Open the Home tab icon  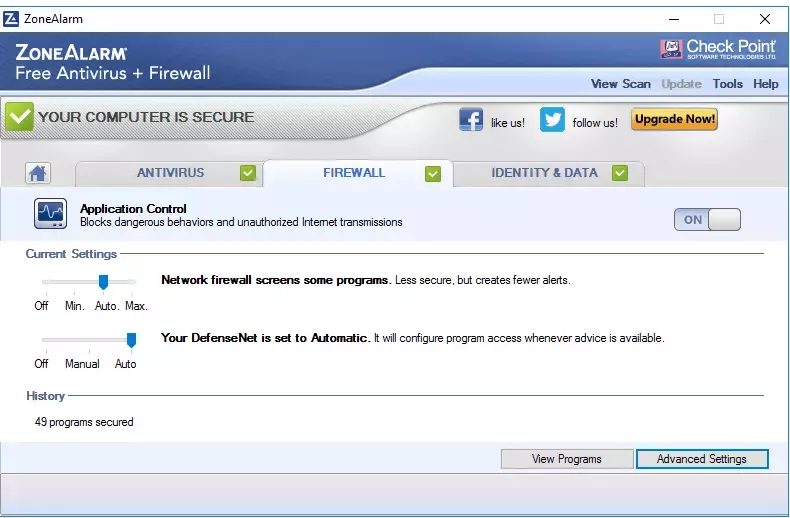[x=38, y=173]
